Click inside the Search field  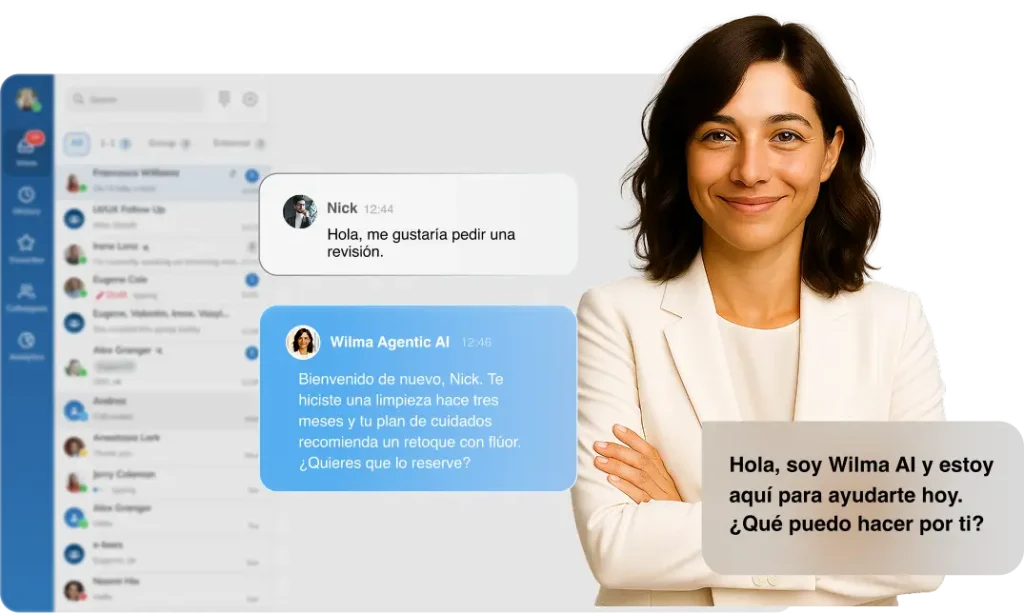pos(135,100)
